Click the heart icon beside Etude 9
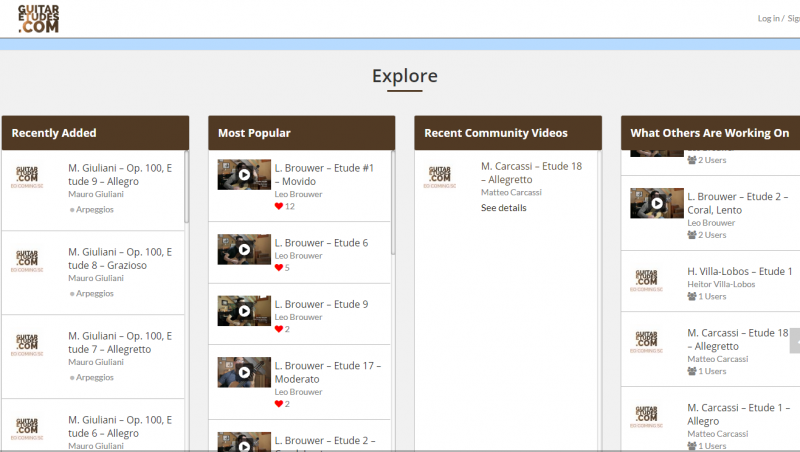 pos(279,329)
